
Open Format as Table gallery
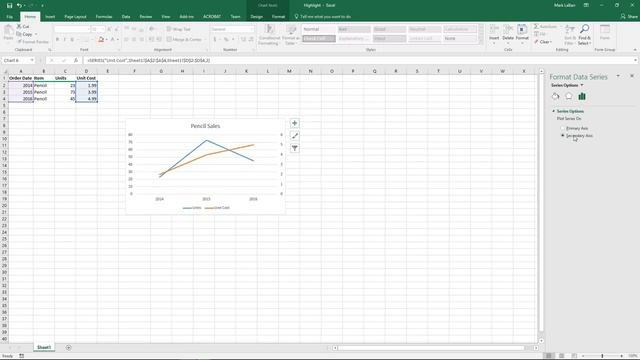(291, 35)
